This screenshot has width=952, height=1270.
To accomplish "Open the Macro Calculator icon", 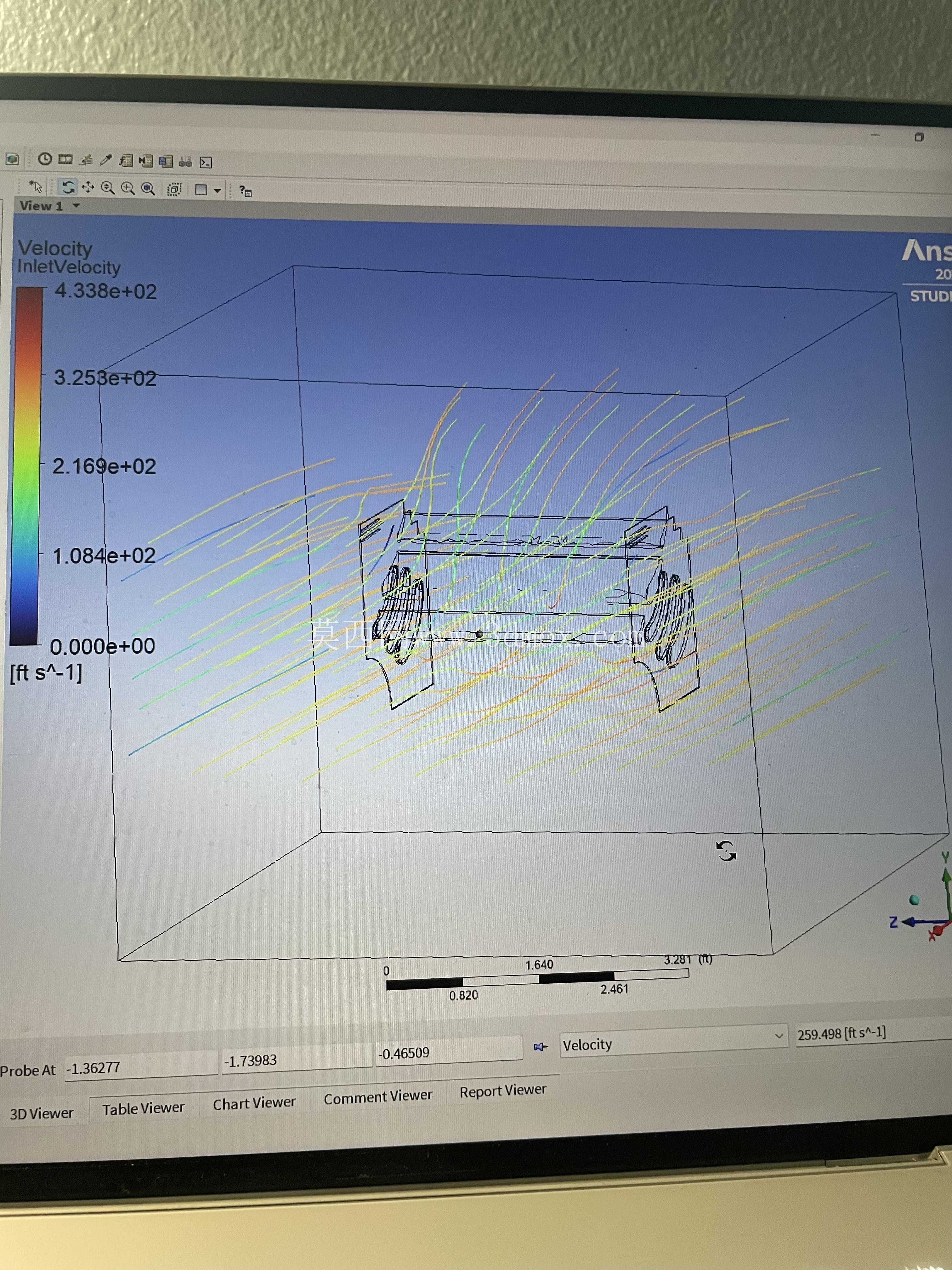I will point(146,161).
